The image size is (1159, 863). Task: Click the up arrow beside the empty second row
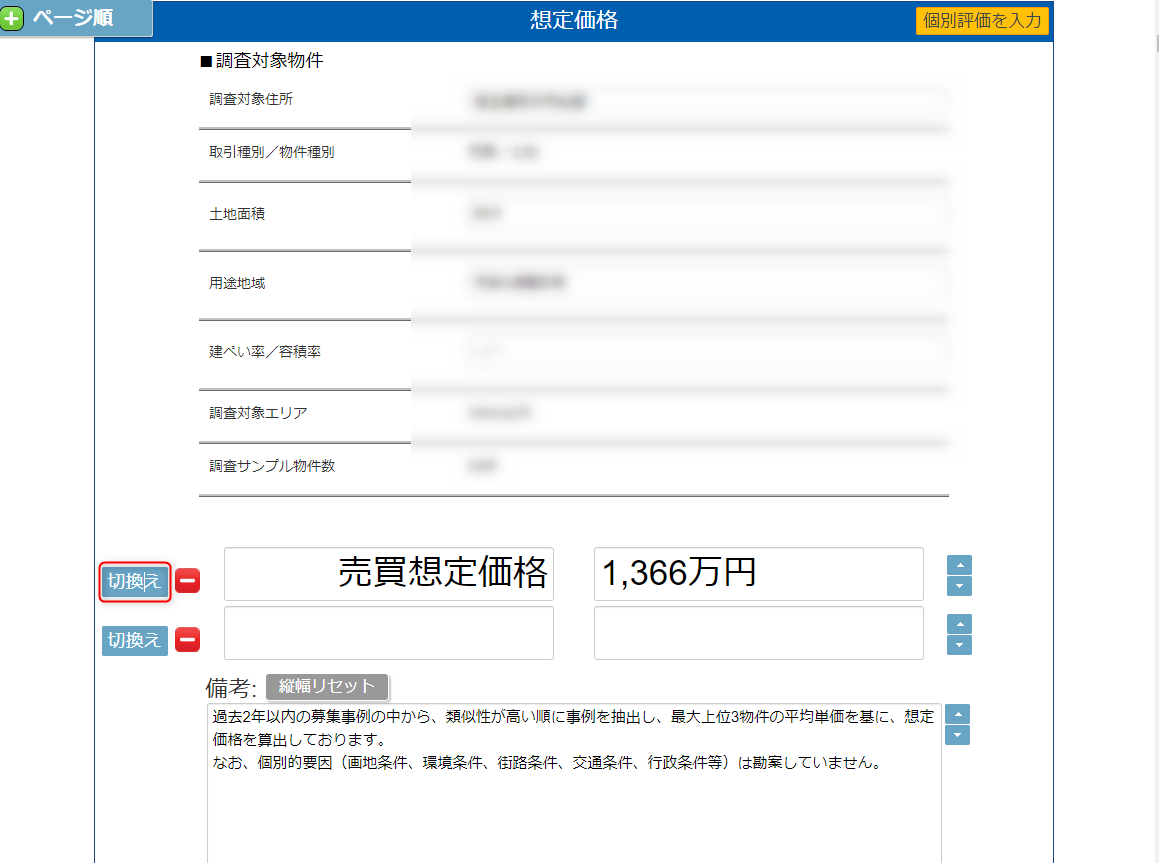[x=959, y=624]
